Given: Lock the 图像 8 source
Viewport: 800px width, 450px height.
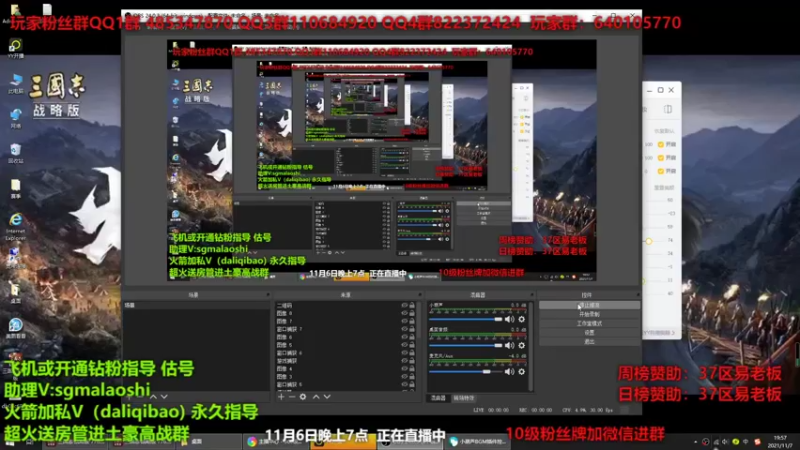Looking at the screenshot, I should [x=412, y=313].
